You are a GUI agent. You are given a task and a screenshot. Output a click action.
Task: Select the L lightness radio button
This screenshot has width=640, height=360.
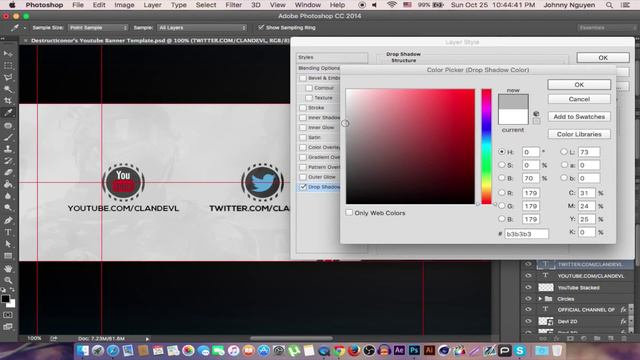click(x=564, y=151)
